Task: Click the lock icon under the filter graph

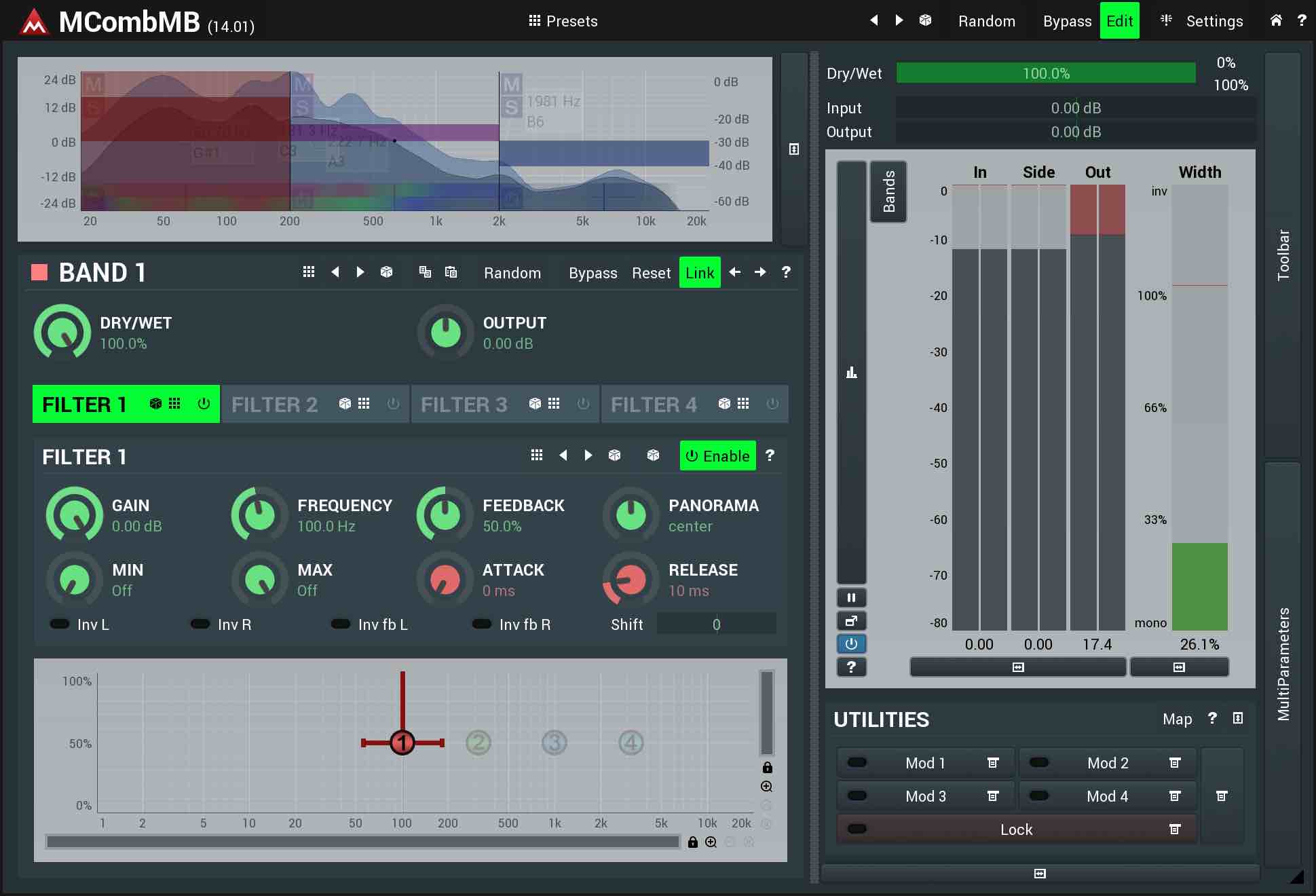Action: (x=692, y=842)
